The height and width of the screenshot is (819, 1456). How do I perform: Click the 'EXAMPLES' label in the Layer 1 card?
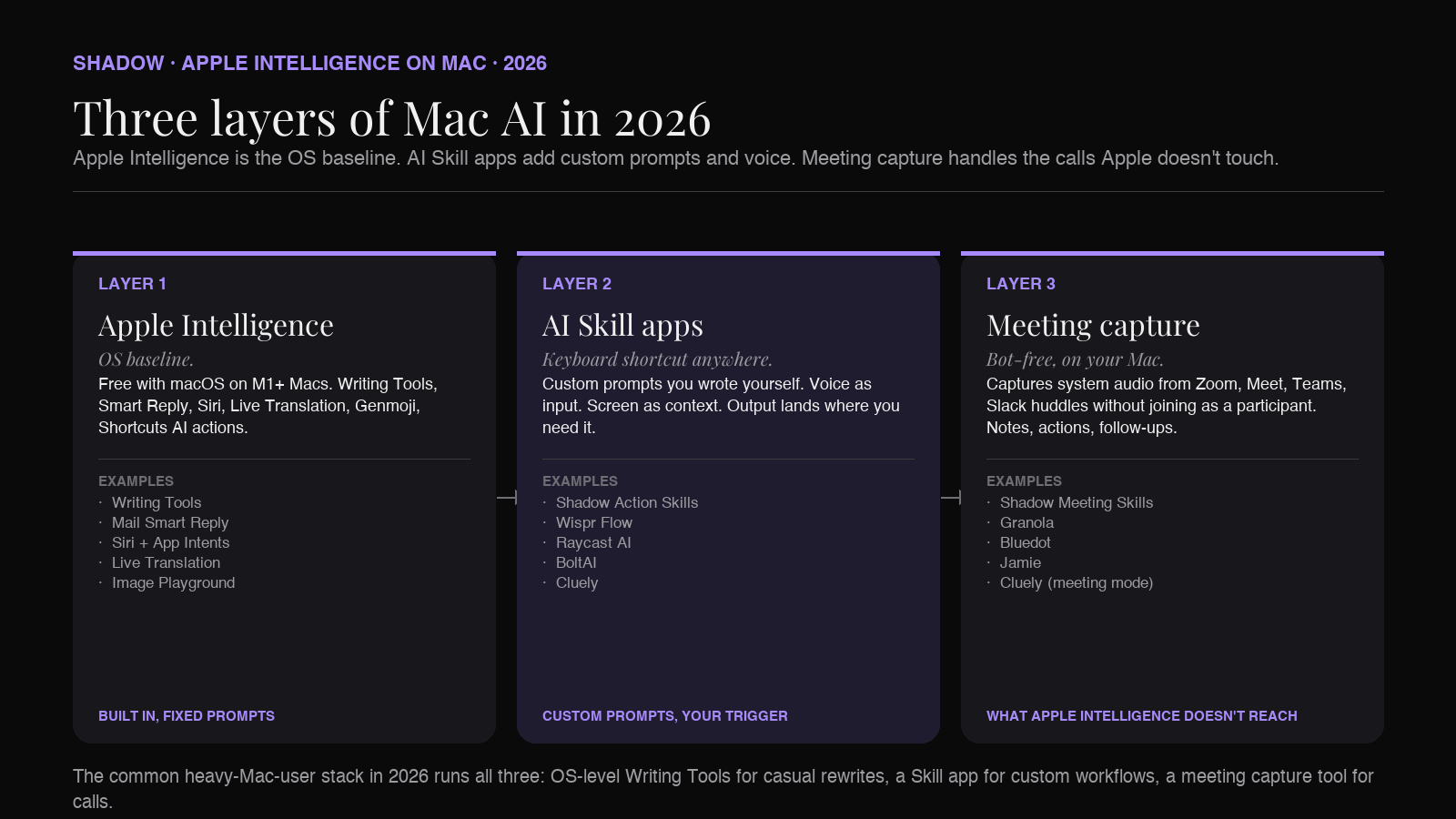pos(136,481)
